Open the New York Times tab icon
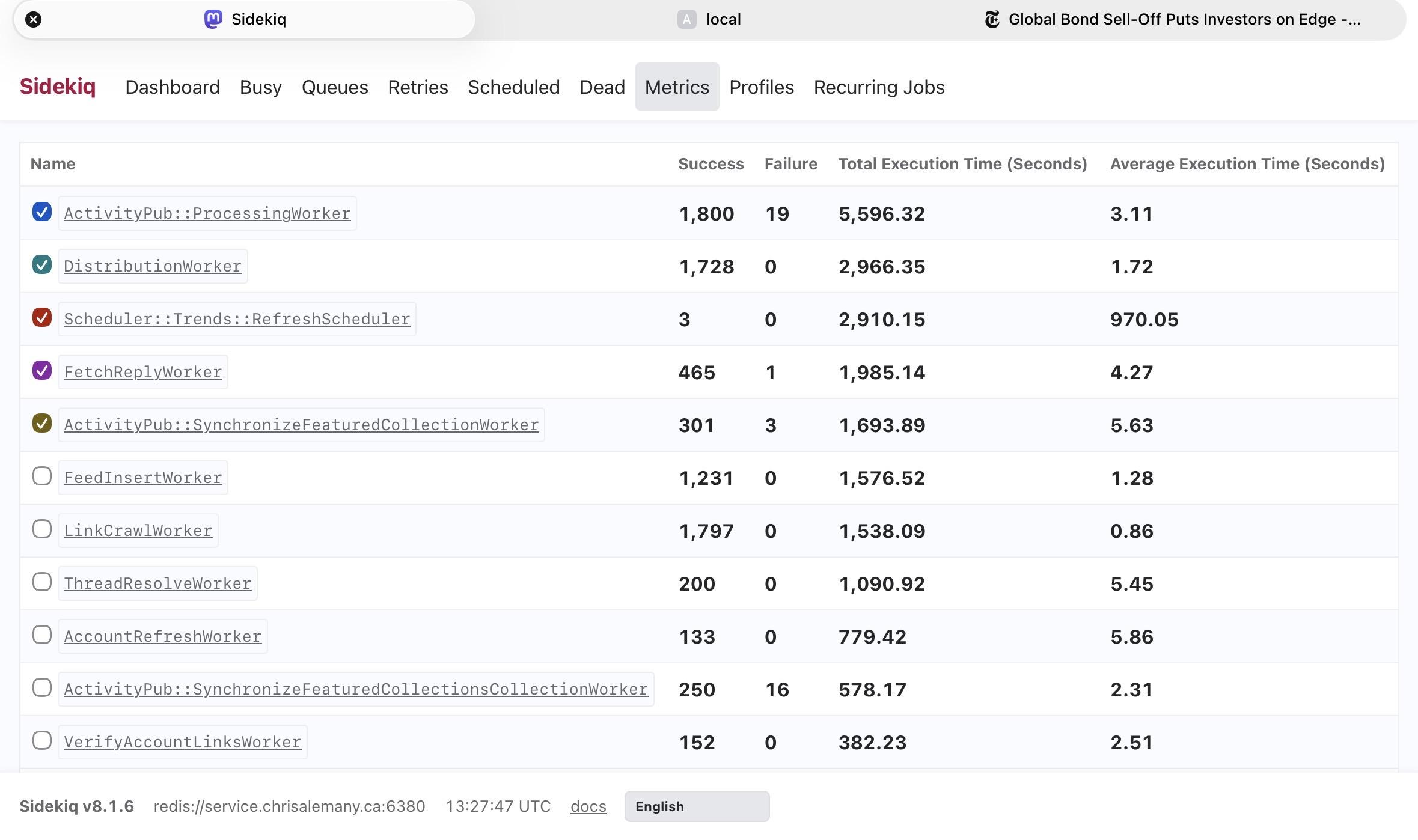The image size is (1418, 840). coord(992,19)
